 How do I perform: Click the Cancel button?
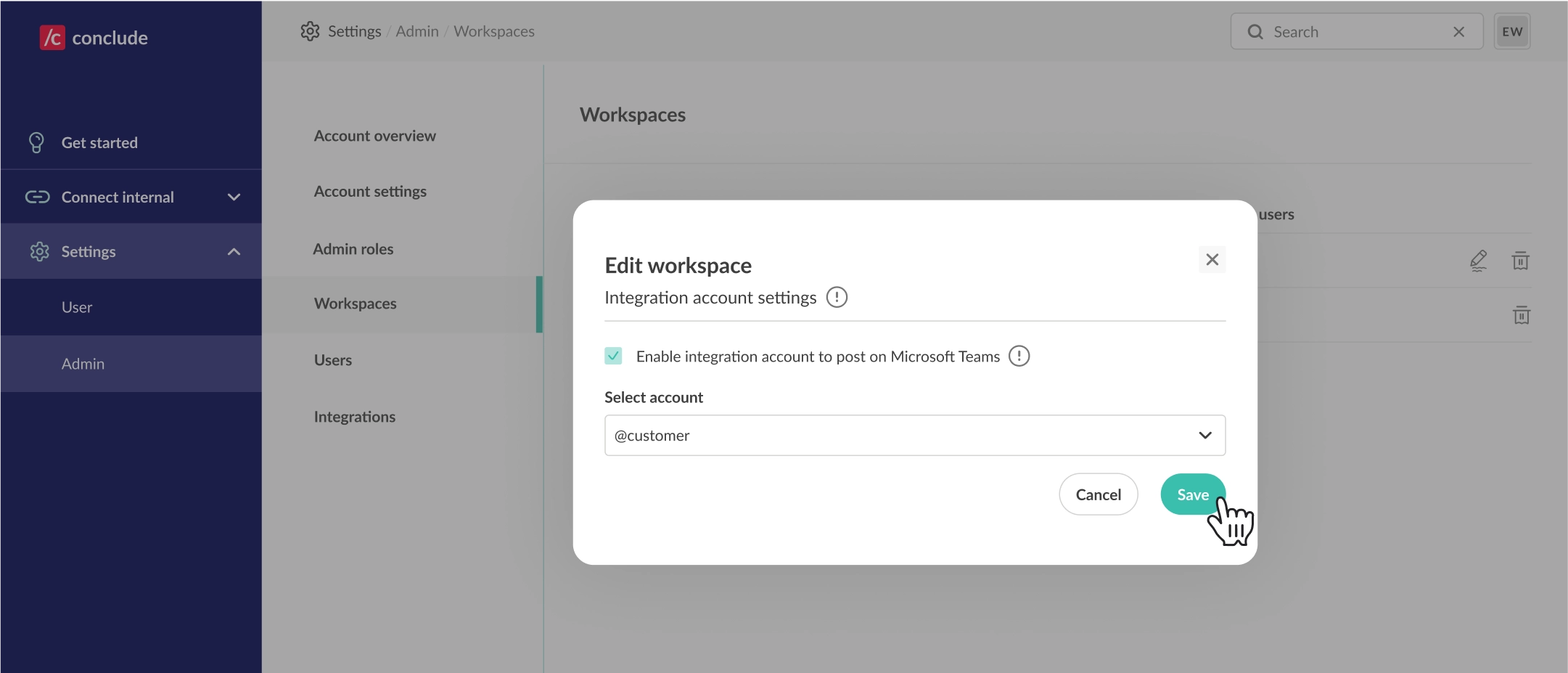[1099, 494]
